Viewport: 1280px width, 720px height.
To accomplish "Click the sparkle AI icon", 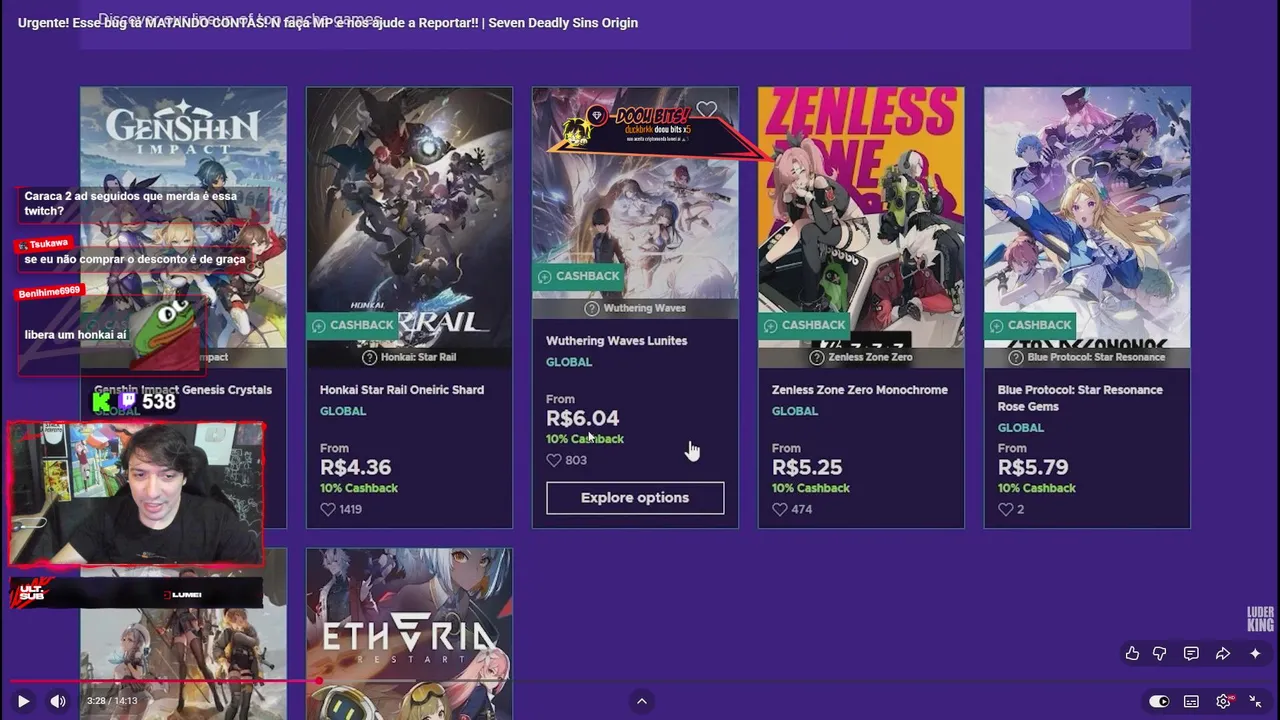I will [1255, 653].
